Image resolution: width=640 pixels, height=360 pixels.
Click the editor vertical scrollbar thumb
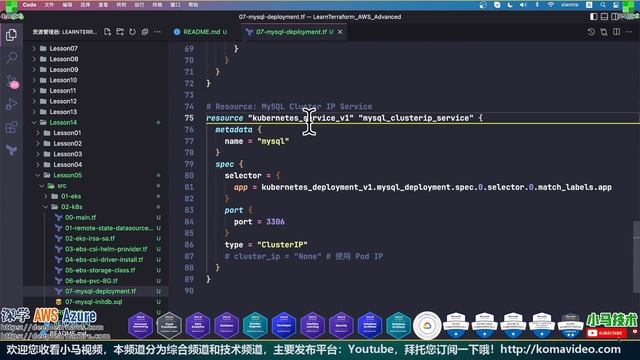click(x=636, y=257)
